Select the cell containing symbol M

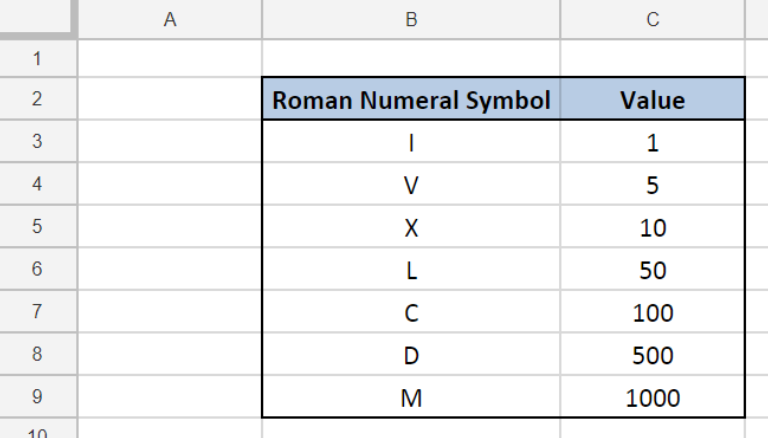tap(411, 396)
